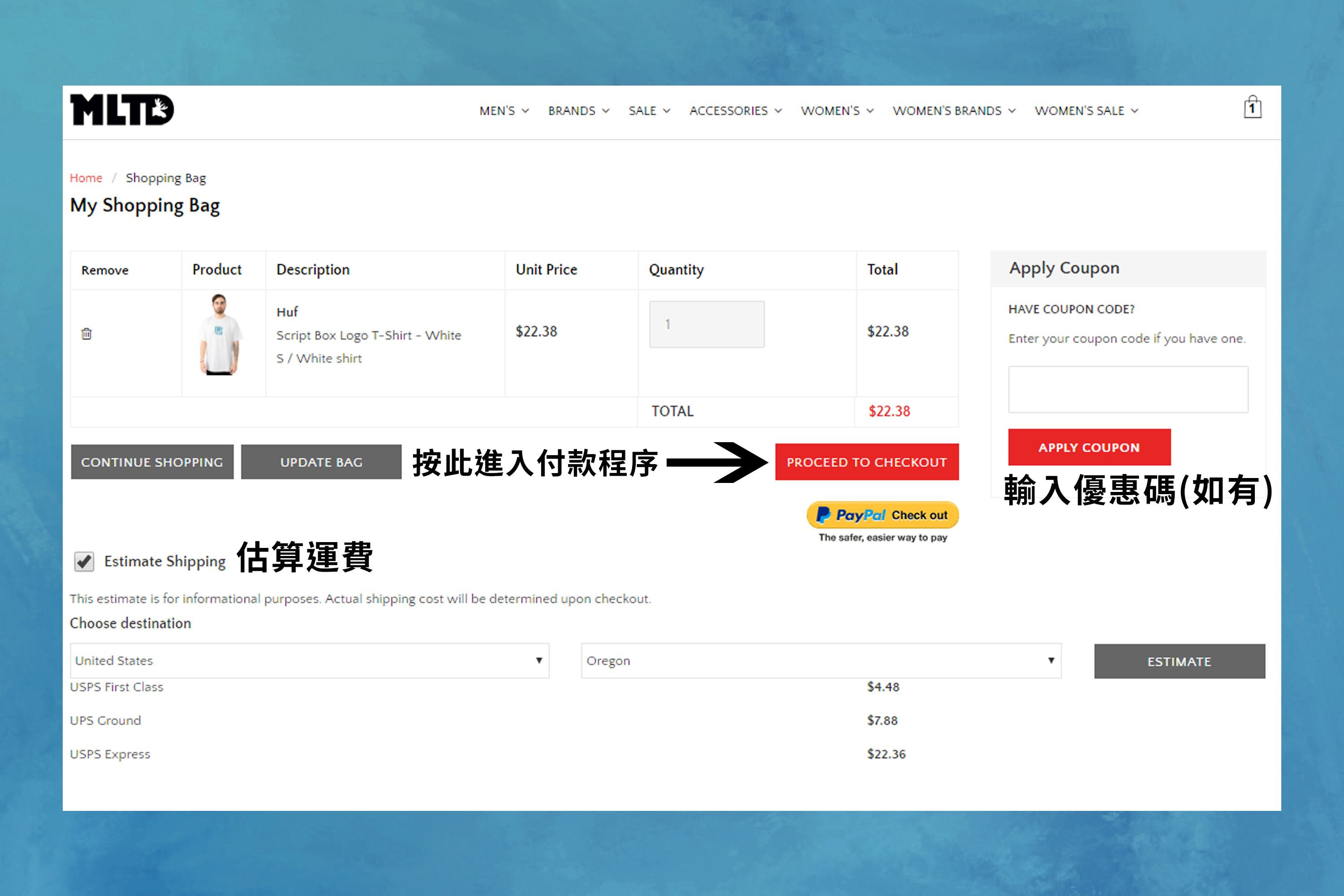This screenshot has height=896, width=1344.
Task: Click the PayPal Check out button
Action: tap(882, 515)
